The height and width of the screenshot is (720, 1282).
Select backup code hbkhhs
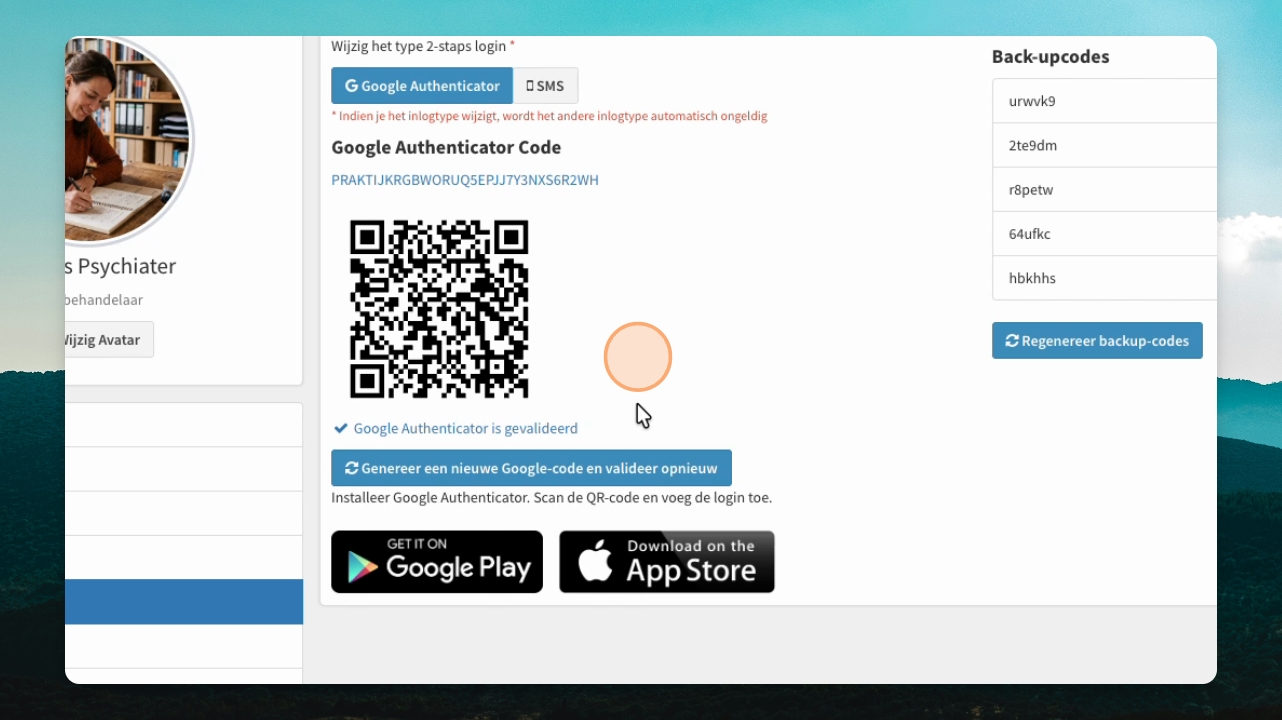1105,277
